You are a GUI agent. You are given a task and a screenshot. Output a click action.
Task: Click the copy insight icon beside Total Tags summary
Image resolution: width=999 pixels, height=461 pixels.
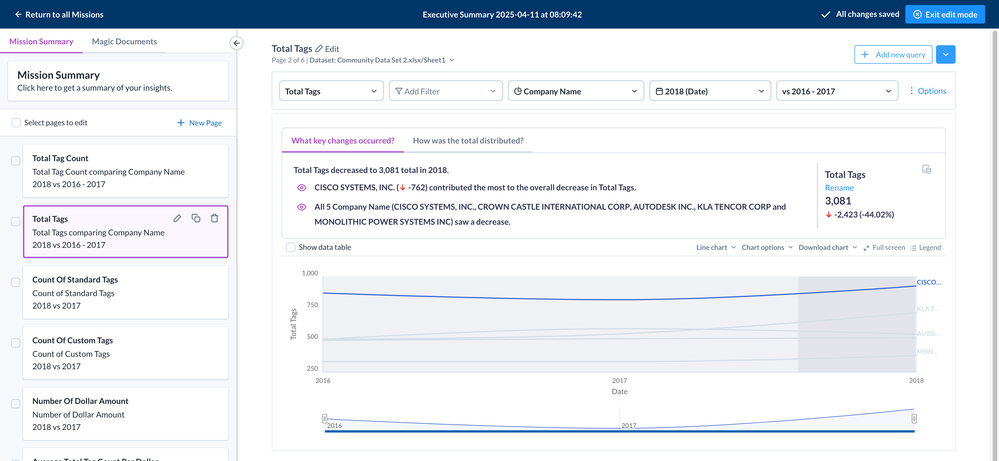click(x=926, y=170)
